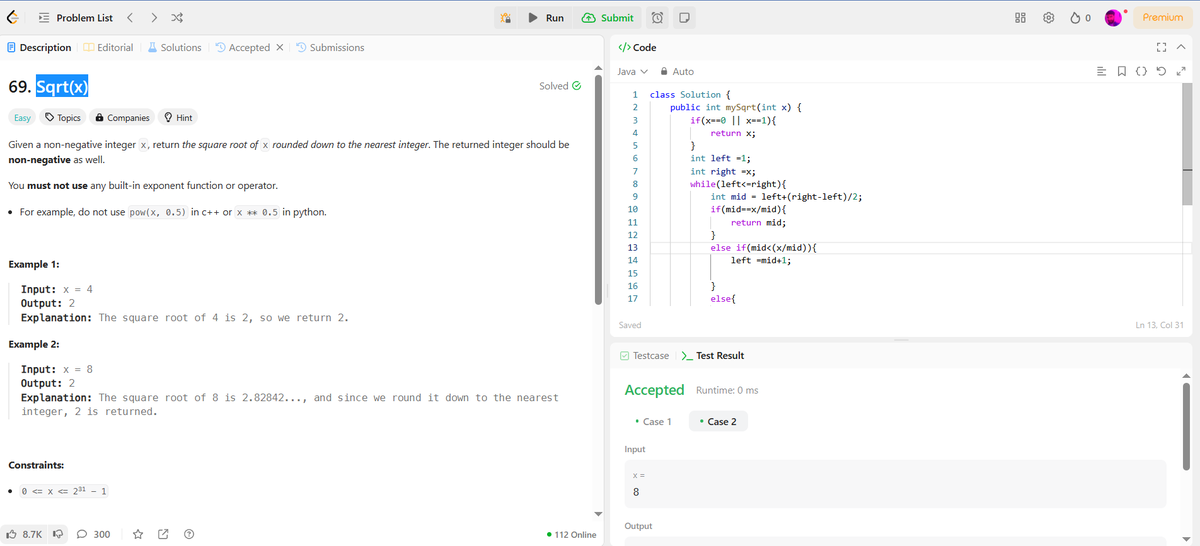Share the problem via external link icon

pos(163,535)
